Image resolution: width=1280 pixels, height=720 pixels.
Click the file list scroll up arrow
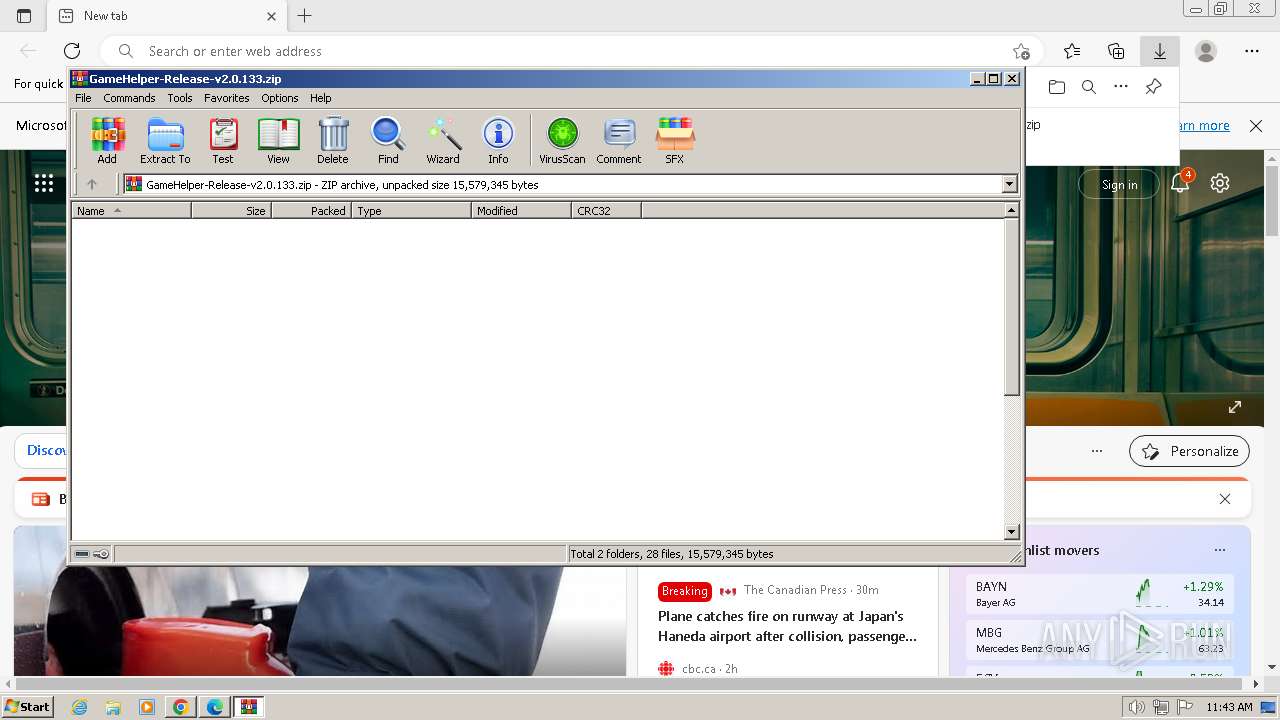tap(1011, 210)
